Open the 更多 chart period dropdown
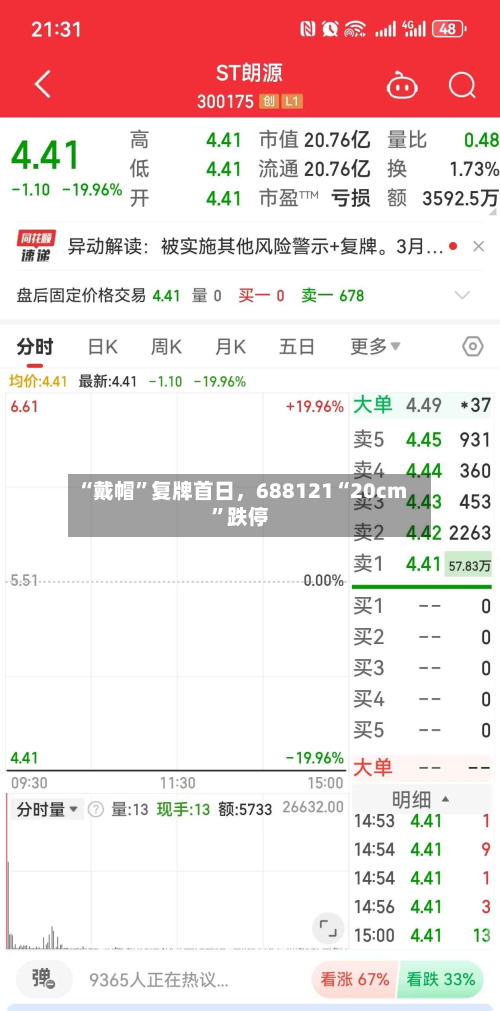The width and height of the screenshot is (500, 1011). [x=375, y=347]
